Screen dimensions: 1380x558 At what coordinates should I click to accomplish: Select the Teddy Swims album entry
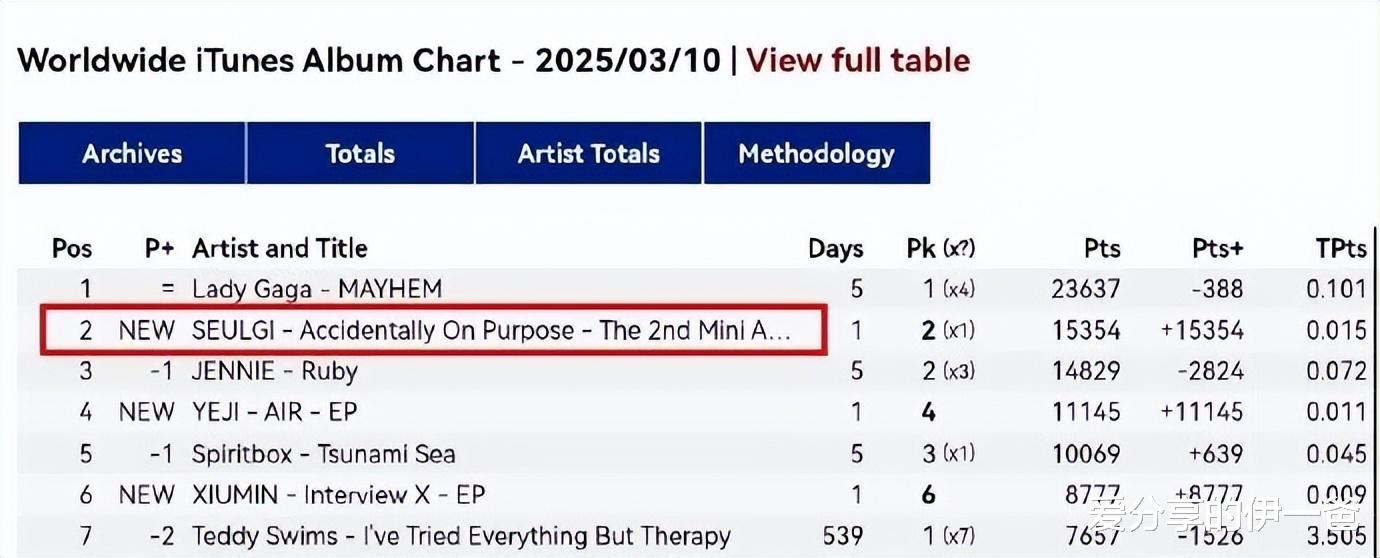[461, 536]
